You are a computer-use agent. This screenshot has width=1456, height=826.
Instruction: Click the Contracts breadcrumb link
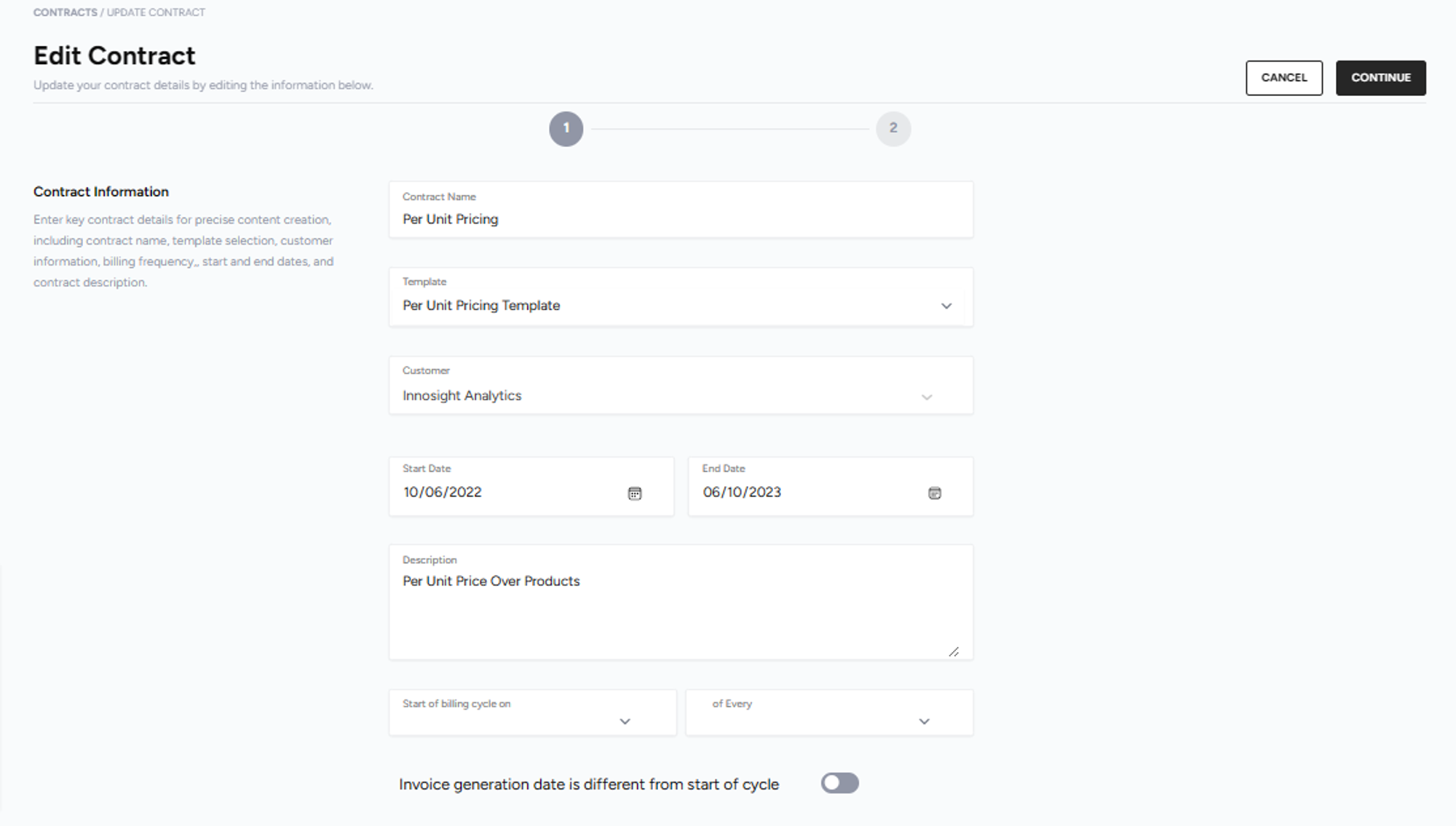(x=65, y=12)
